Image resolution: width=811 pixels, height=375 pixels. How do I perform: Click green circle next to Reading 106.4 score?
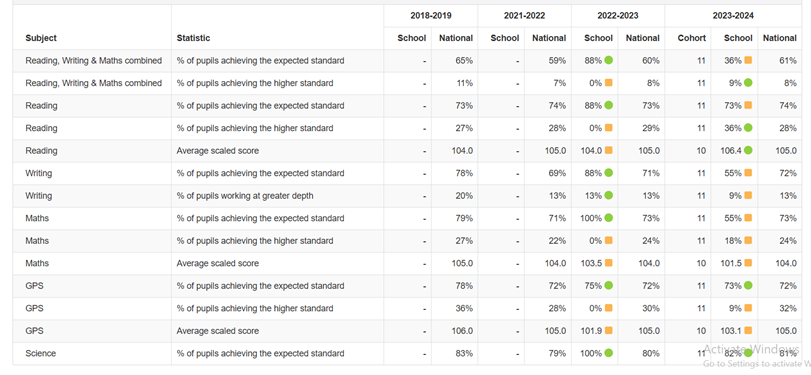click(x=748, y=151)
